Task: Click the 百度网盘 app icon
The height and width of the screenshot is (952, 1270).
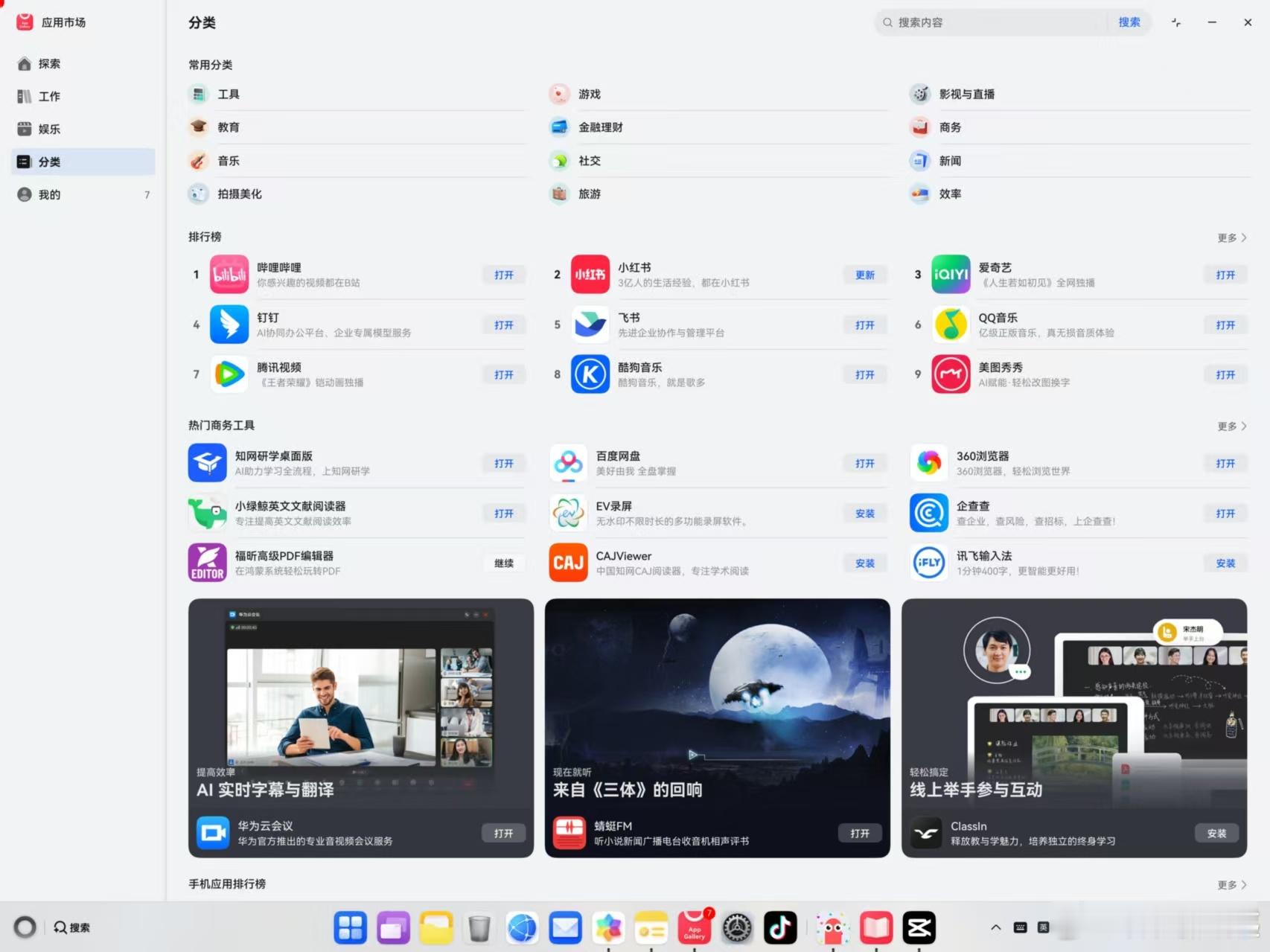Action: pos(569,463)
